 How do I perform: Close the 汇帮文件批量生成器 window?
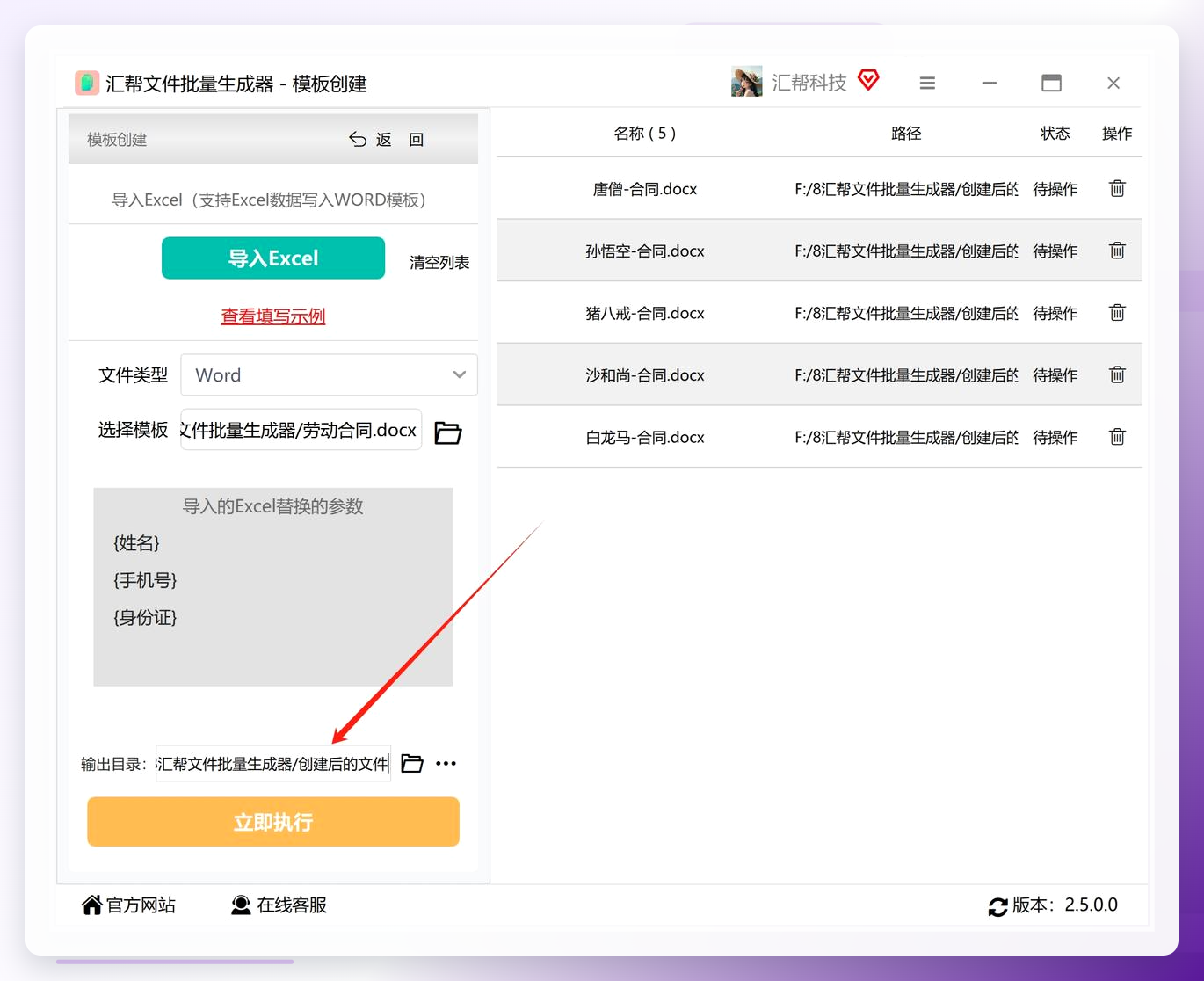[1113, 83]
